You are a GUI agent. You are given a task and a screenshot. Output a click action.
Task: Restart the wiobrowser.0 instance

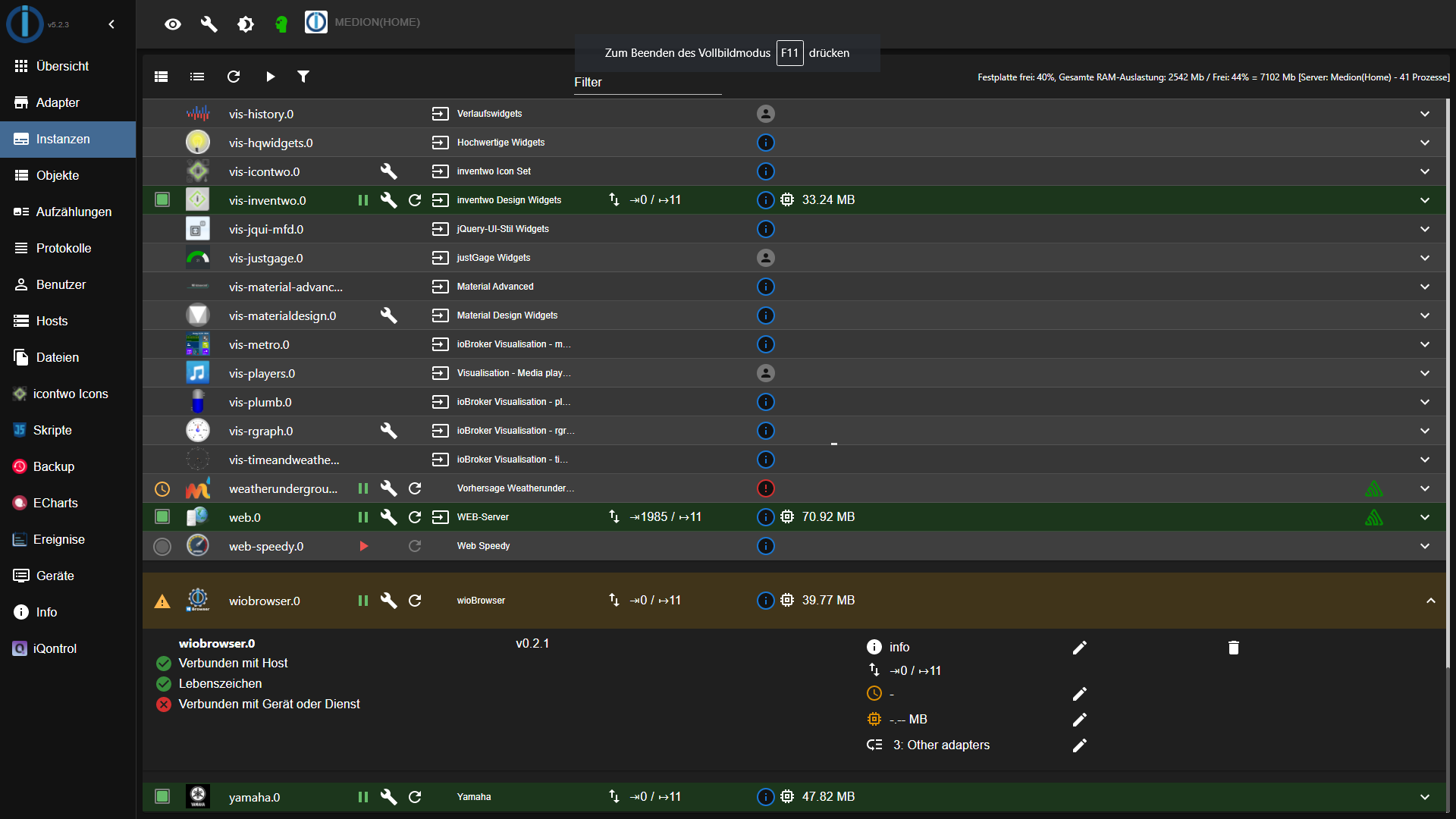click(415, 601)
